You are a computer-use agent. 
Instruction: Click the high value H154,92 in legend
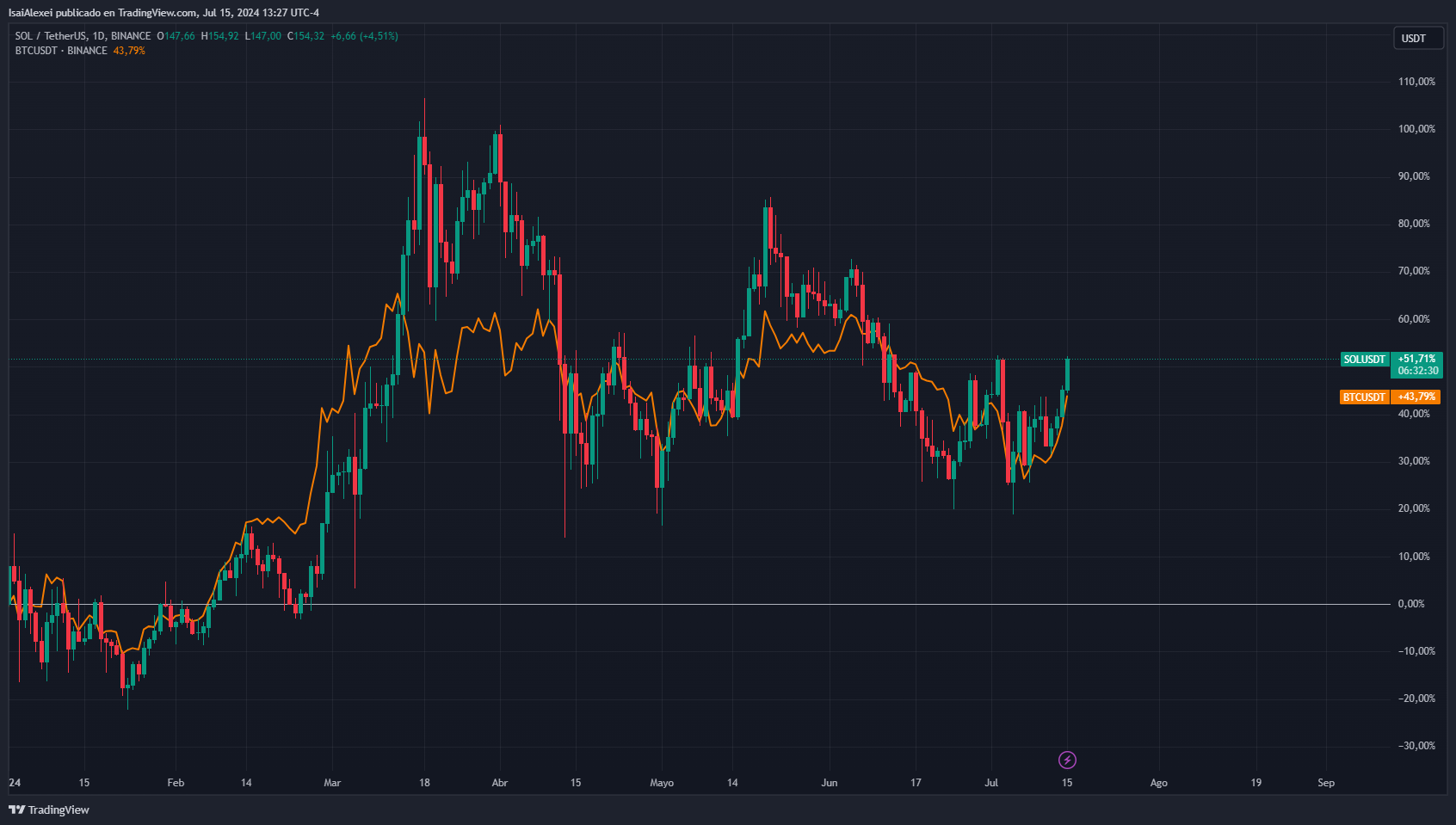coord(219,36)
